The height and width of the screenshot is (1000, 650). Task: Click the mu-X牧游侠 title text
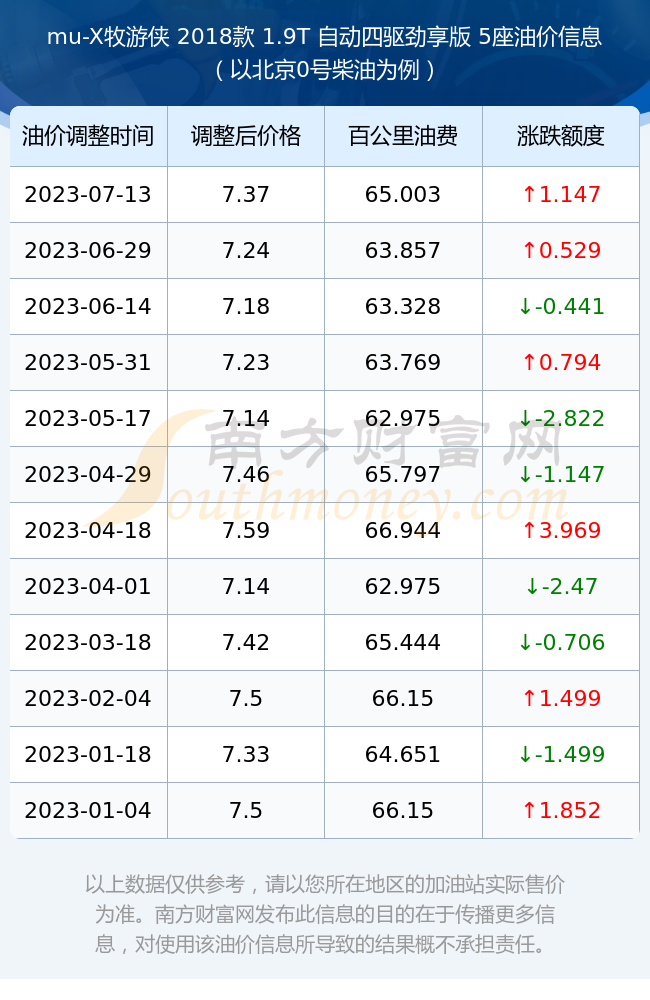tap(108, 36)
